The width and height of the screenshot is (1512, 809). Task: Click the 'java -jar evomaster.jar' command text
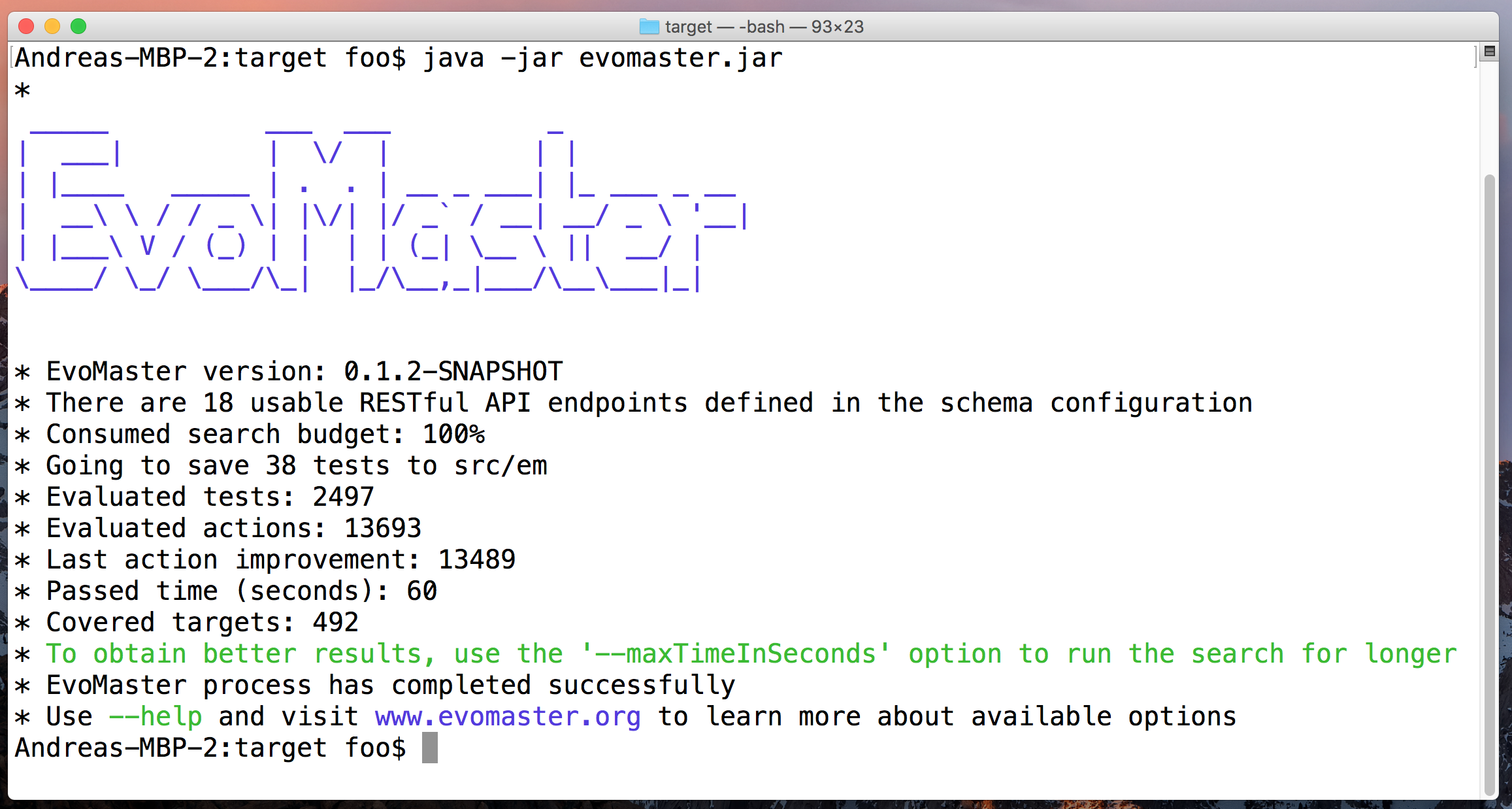(601, 58)
